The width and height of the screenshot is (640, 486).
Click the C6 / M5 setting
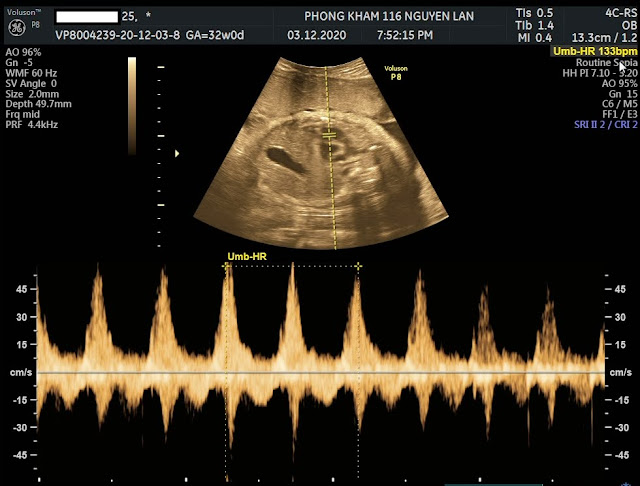[x=620, y=104]
